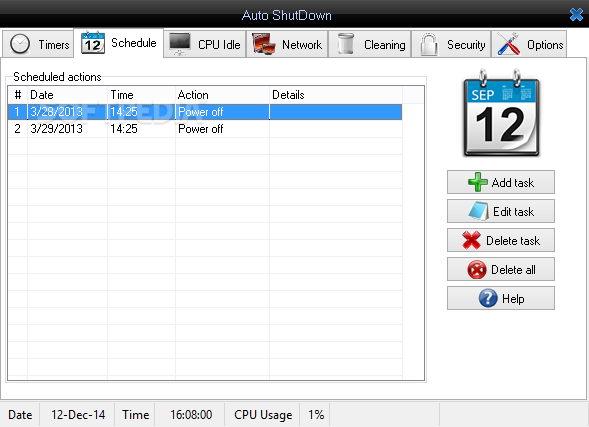Close the Auto ShutDown window
This screenshot has width=589, height=427.
576,15
